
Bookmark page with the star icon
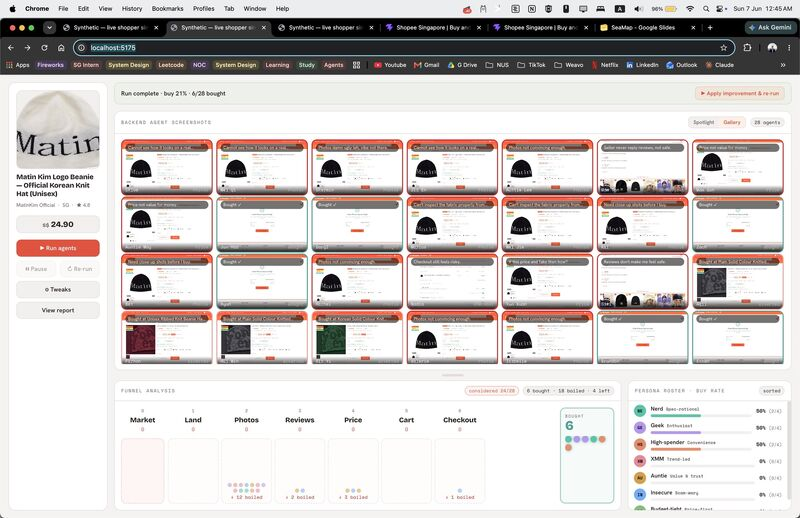[723, 47]
